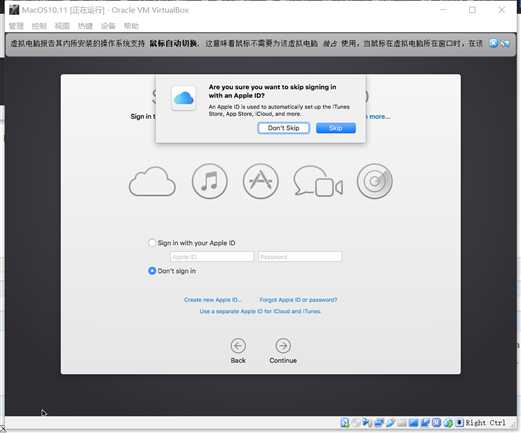Click the Find My Mac radar icon
Image resolution: width=521 pixels, height=433 pixels.
pos(375,181)
